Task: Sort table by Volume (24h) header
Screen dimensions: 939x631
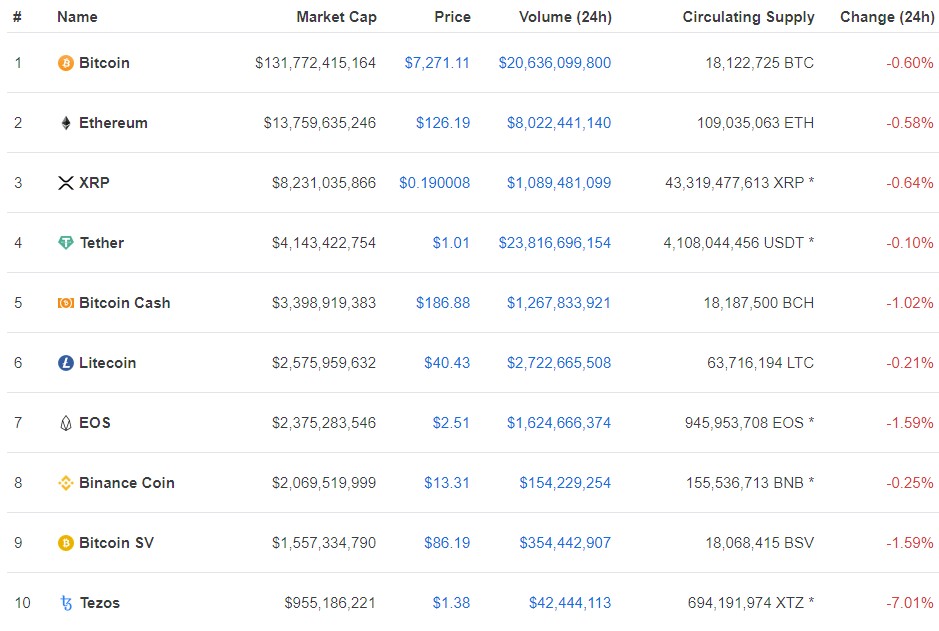Action: (565, 17)
